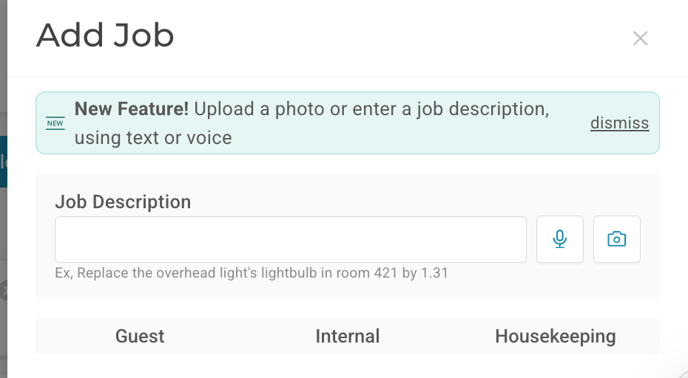Click the resize grip at dialog corner
The image size is (688, 378).
click(x=681, y=372)
